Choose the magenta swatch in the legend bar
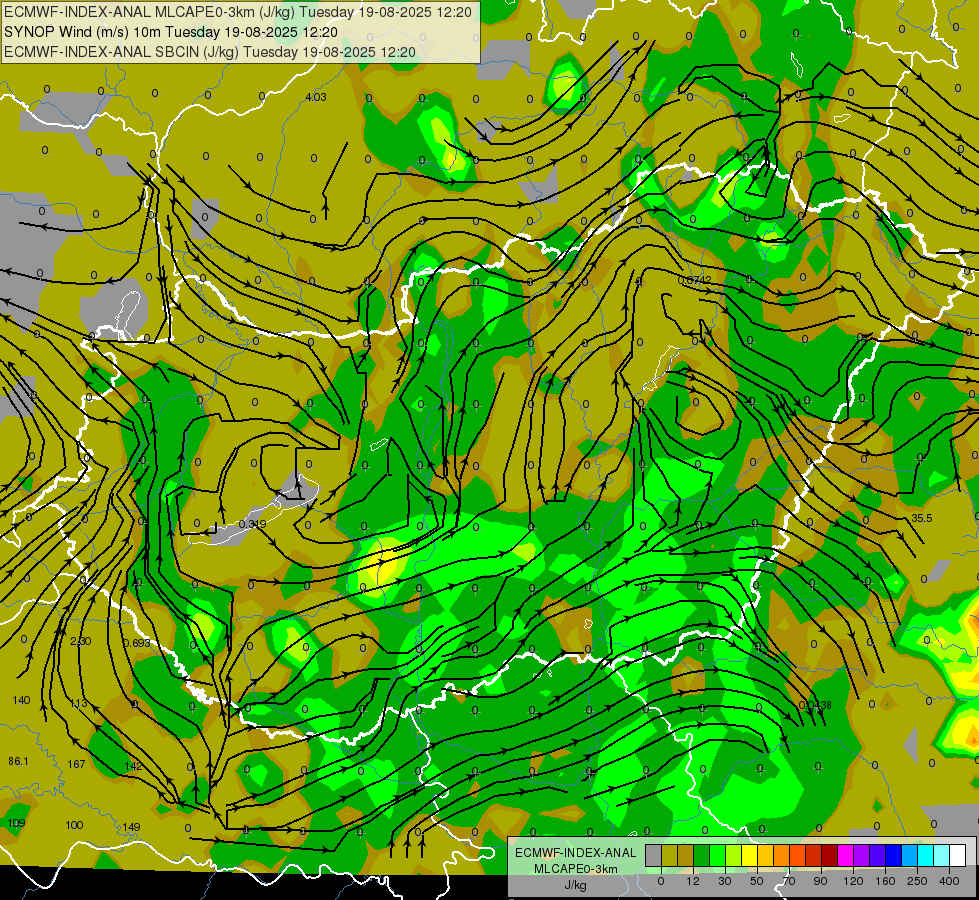Screen dimensions: 979x900 [x=846, y=855]
